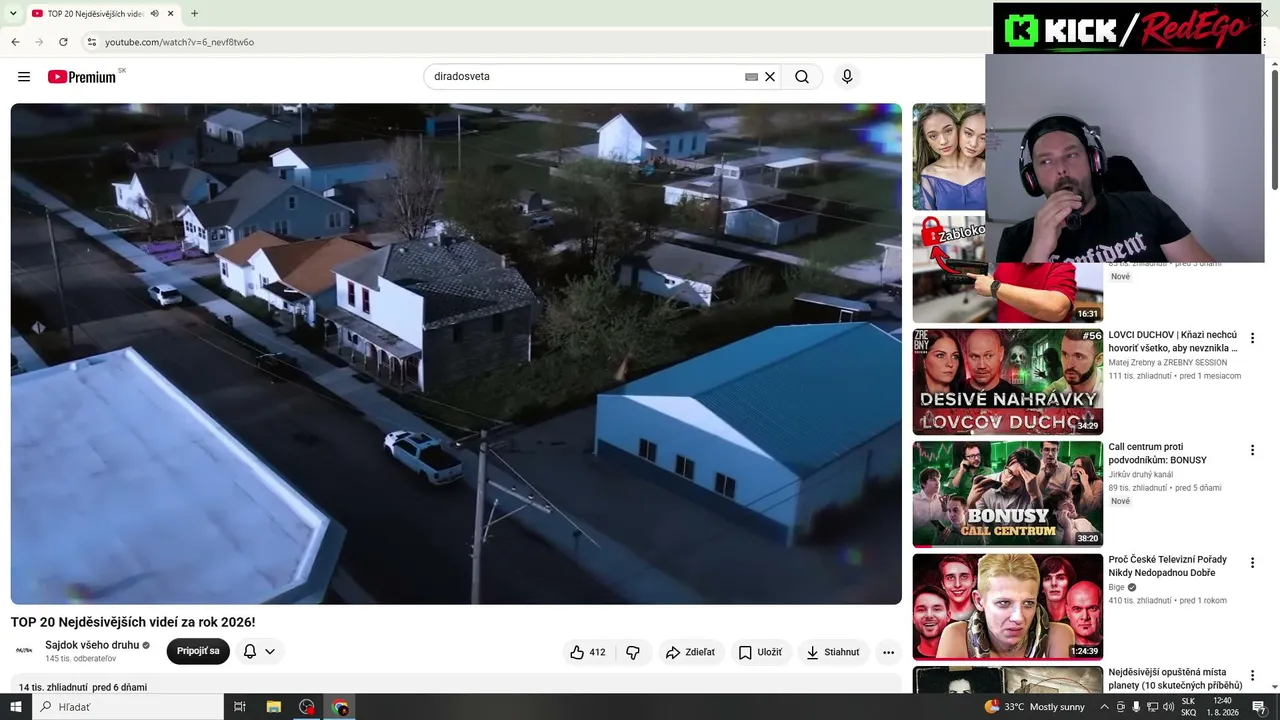Open Call centrum proti podvodníkům: BONUSY title
The width and height of the screenshot is (1280, 720).
click(1158, 454)
